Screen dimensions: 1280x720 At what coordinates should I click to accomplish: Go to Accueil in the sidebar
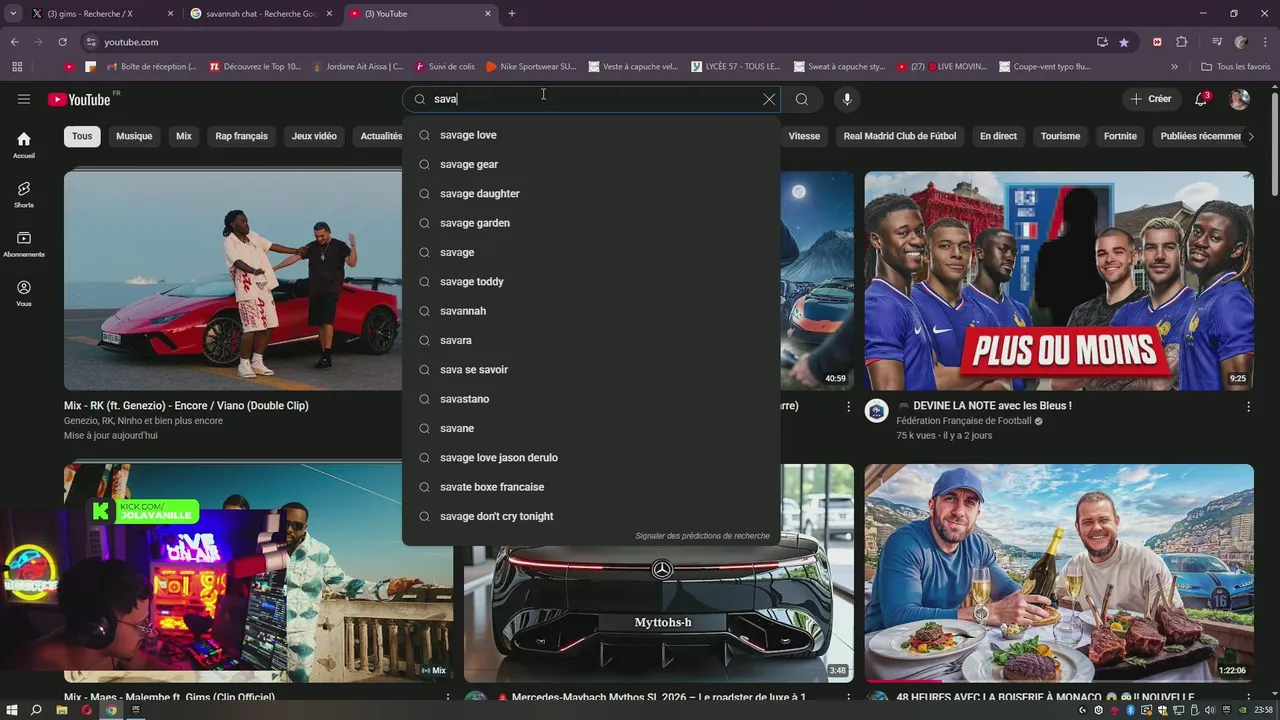(x=24, y=145)
